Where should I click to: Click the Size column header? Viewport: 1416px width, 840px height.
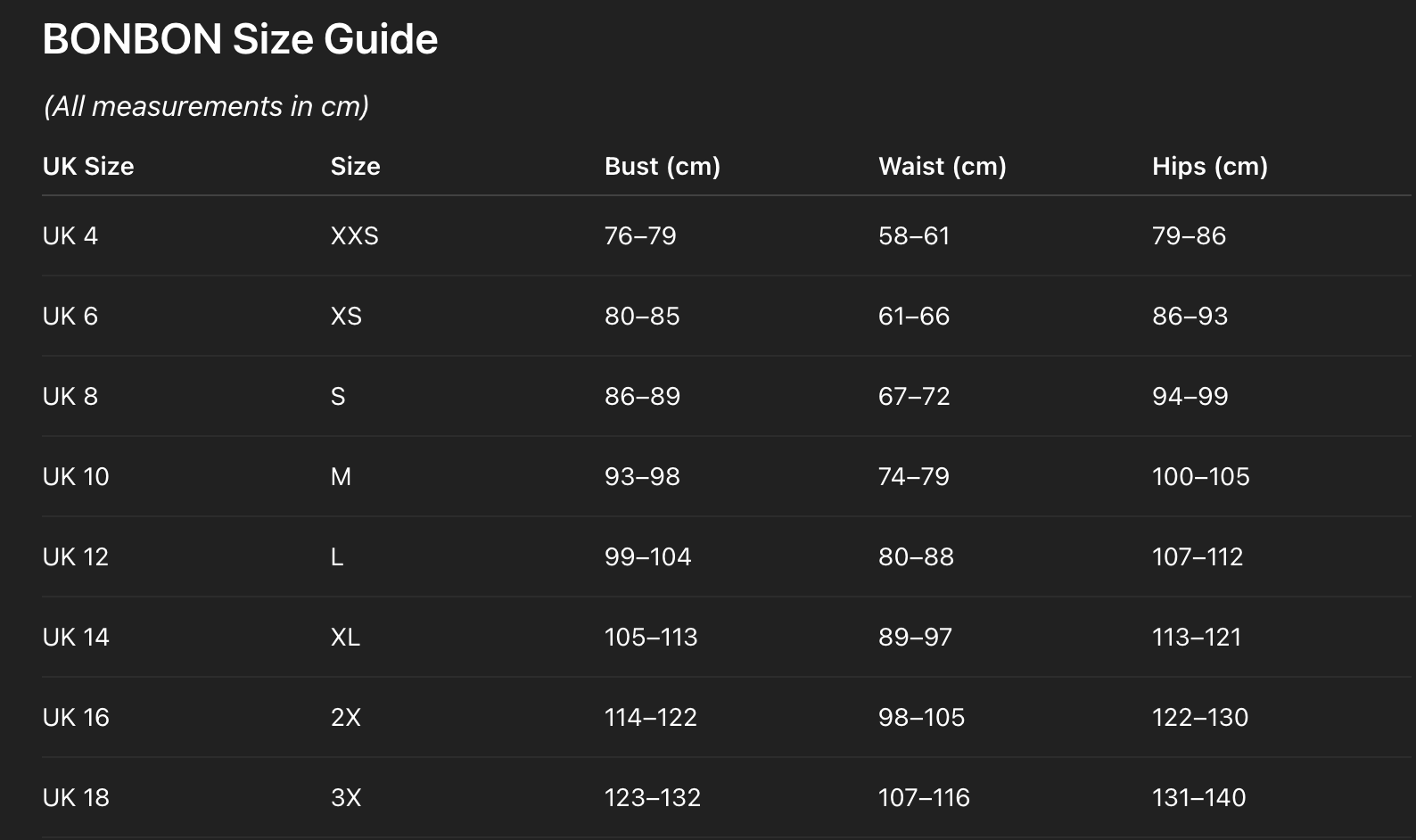355,167
